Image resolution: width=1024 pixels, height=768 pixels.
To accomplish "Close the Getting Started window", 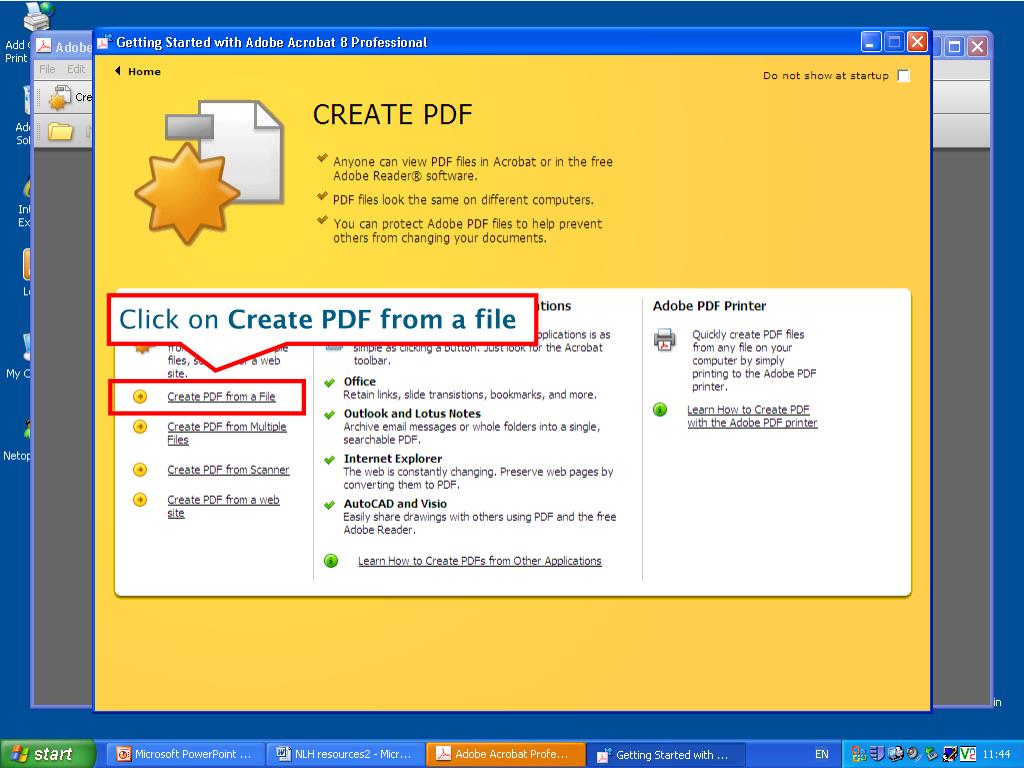I will 917,42.
